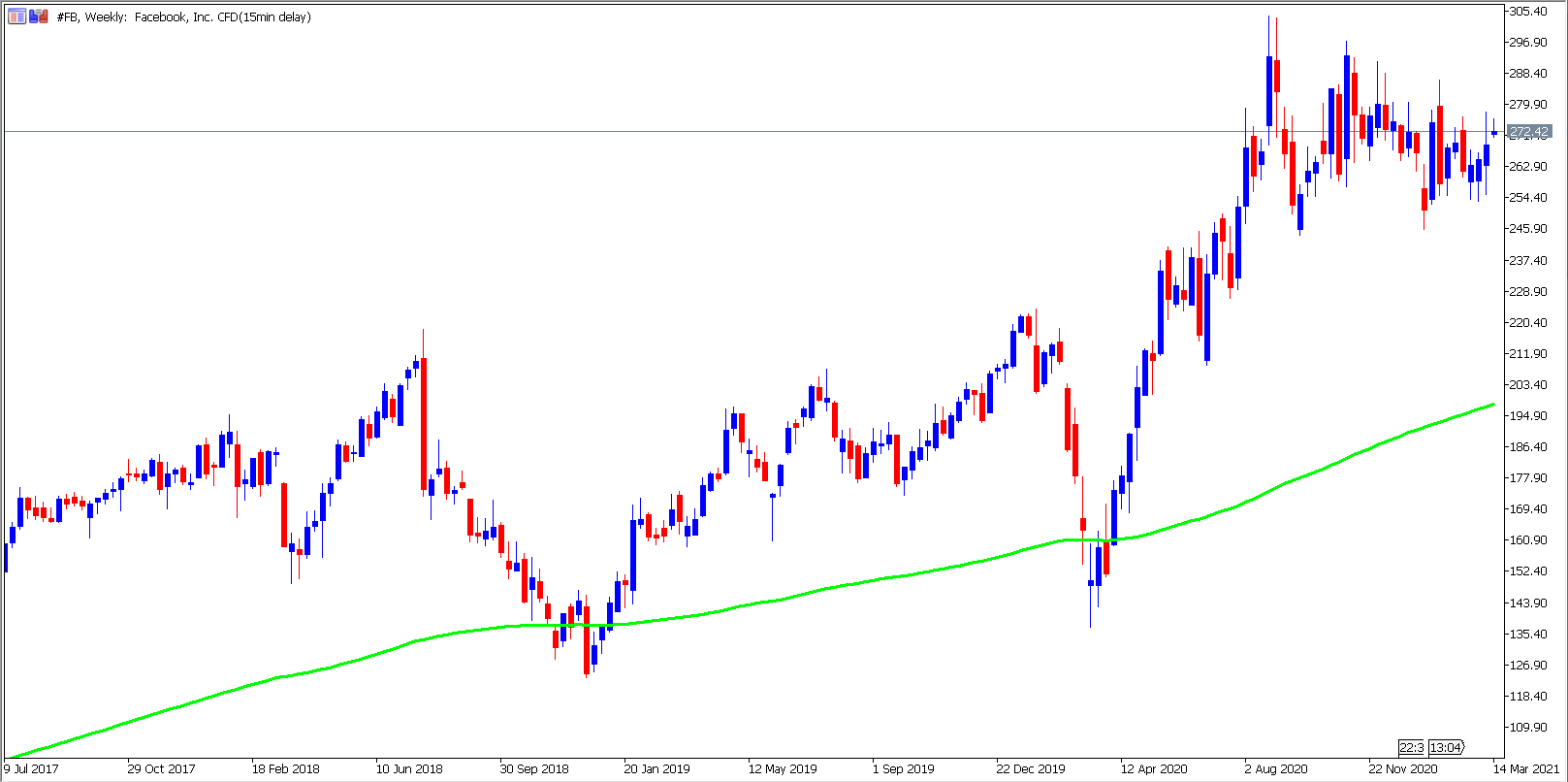Click the '22 Dec 2019' date label

click(x=1031, y=768)
